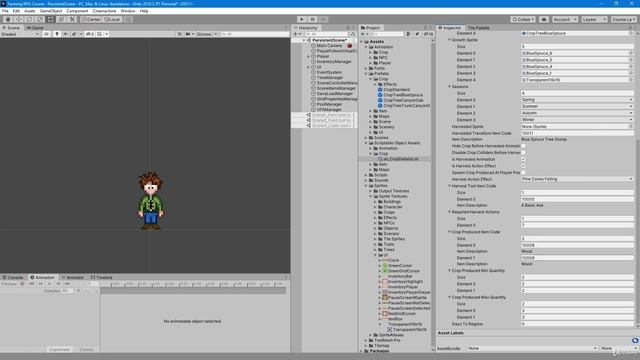The width and height of the screenshot is (640, 360).
Task: Open the Shaded draw mode dropdown
Action: coord(20,34)
